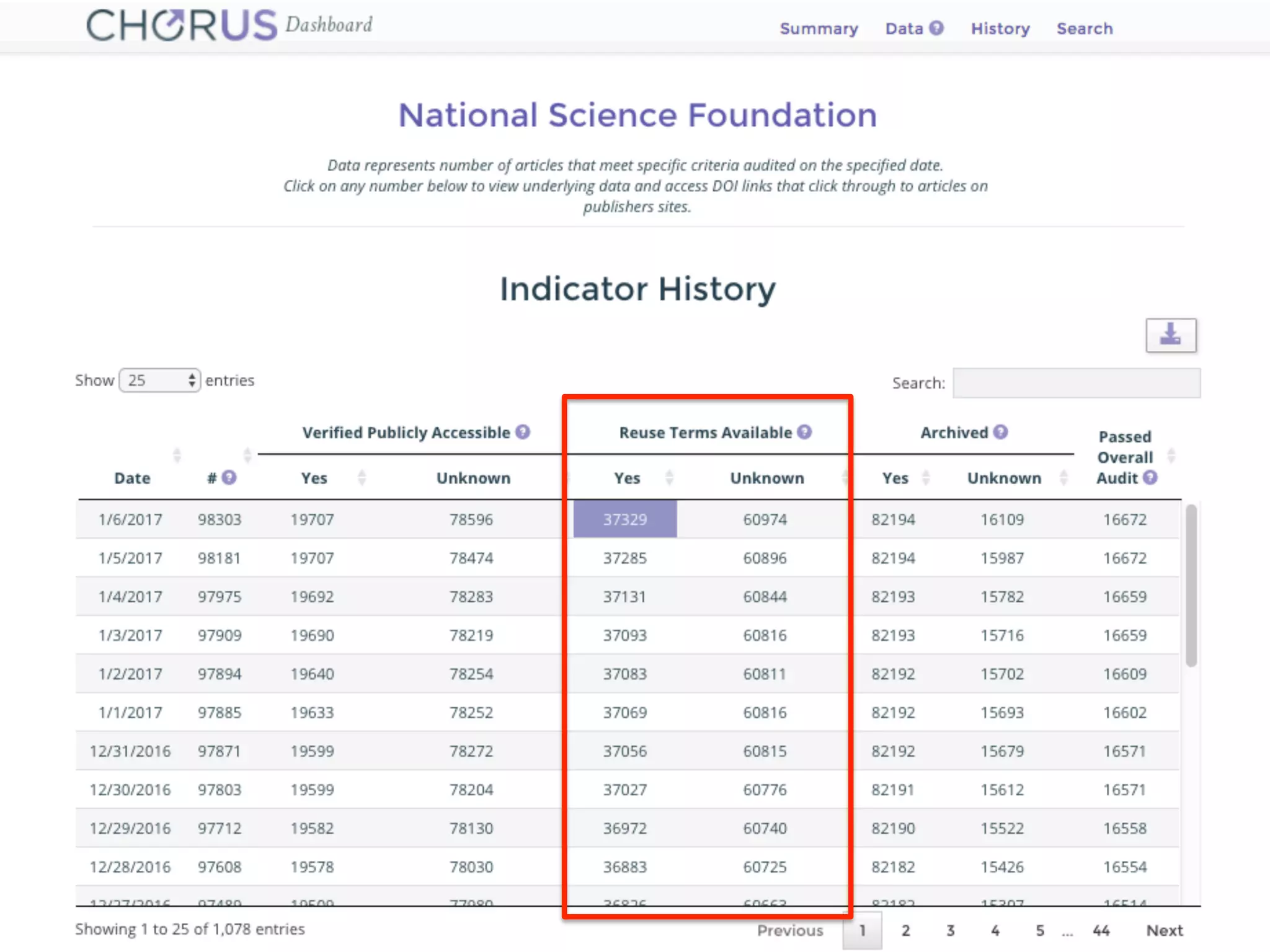The width and height of the screenshot is (1270, 952).
Task: Select pagination page 1
Action: click(862, 930)
